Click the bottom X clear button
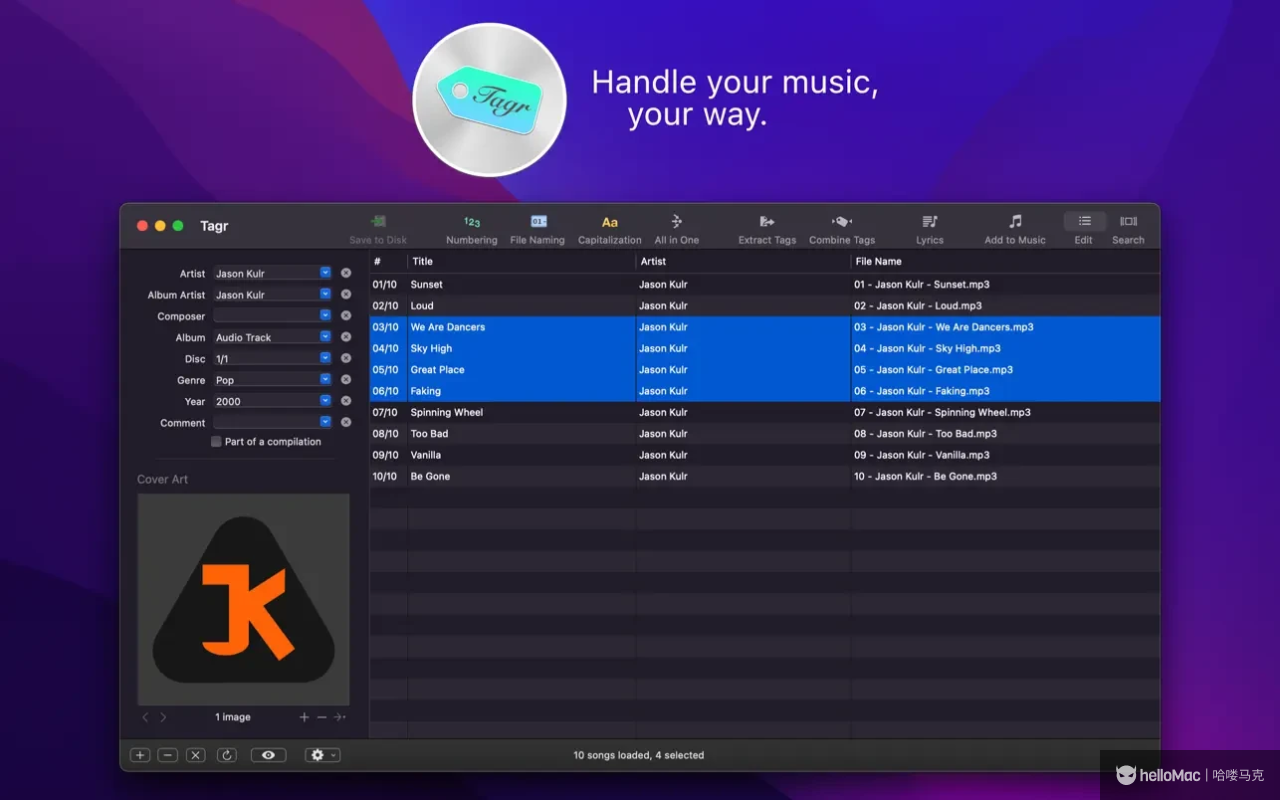The width and height of the screenshot is (1280, 800). [x=196, y=755]
